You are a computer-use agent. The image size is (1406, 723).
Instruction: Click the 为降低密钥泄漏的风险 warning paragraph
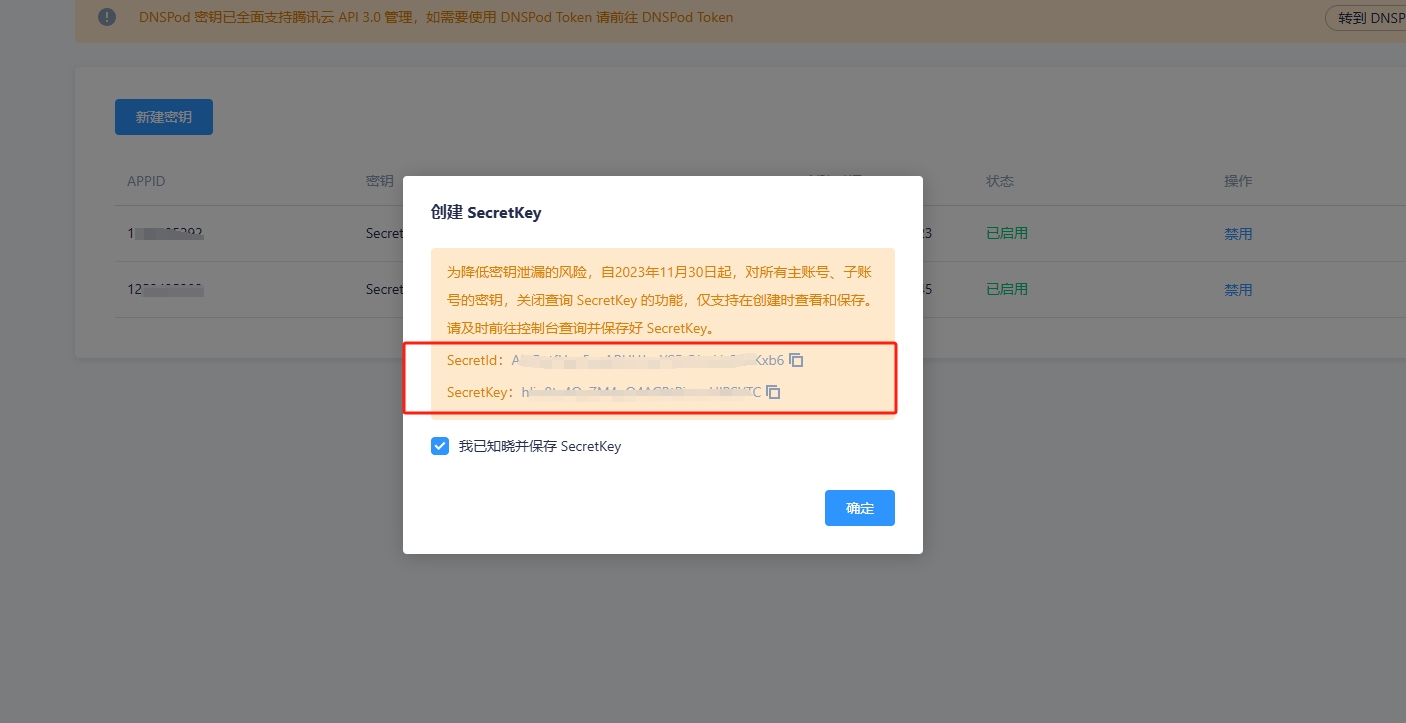pyautogui.click(x=660, y=300)
